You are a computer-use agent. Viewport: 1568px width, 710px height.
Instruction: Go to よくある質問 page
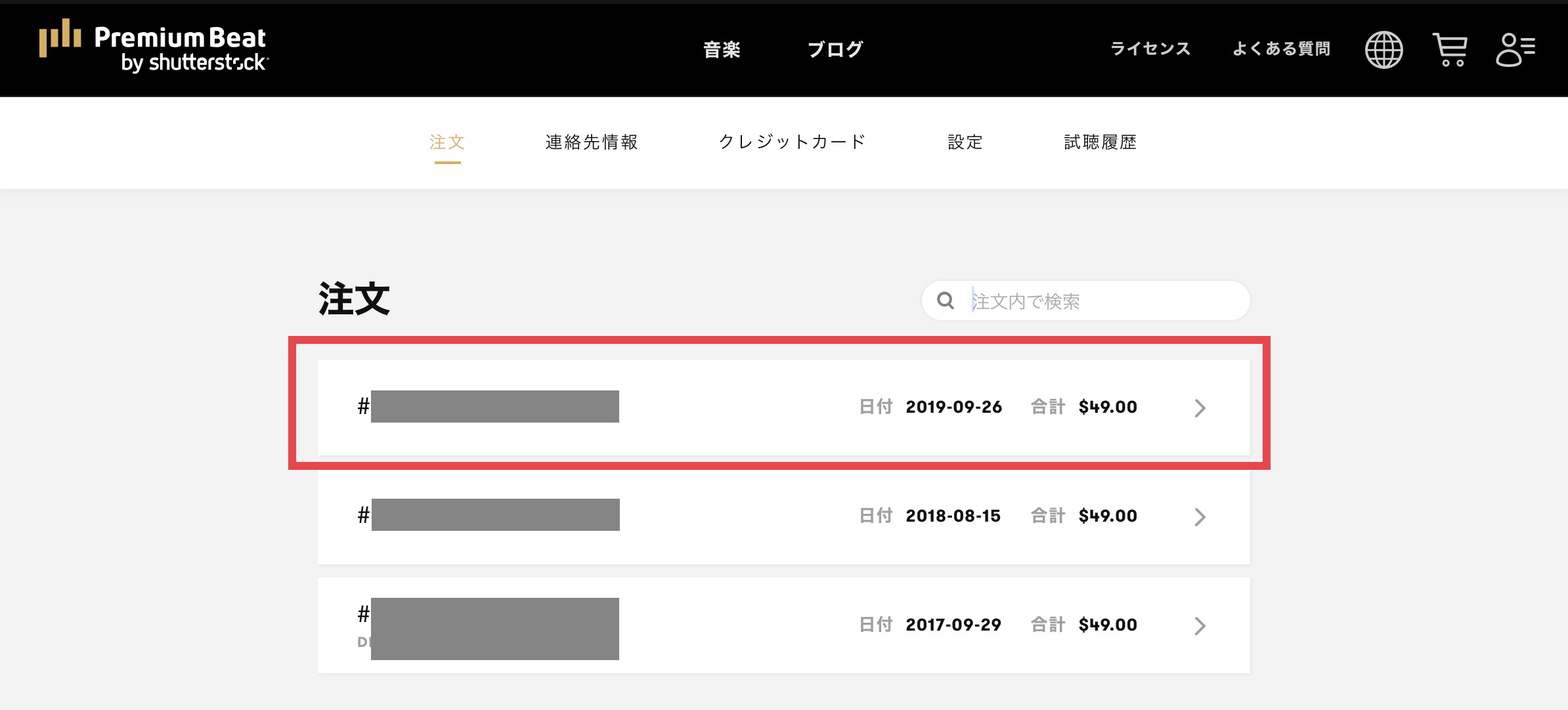[1281, 49]
